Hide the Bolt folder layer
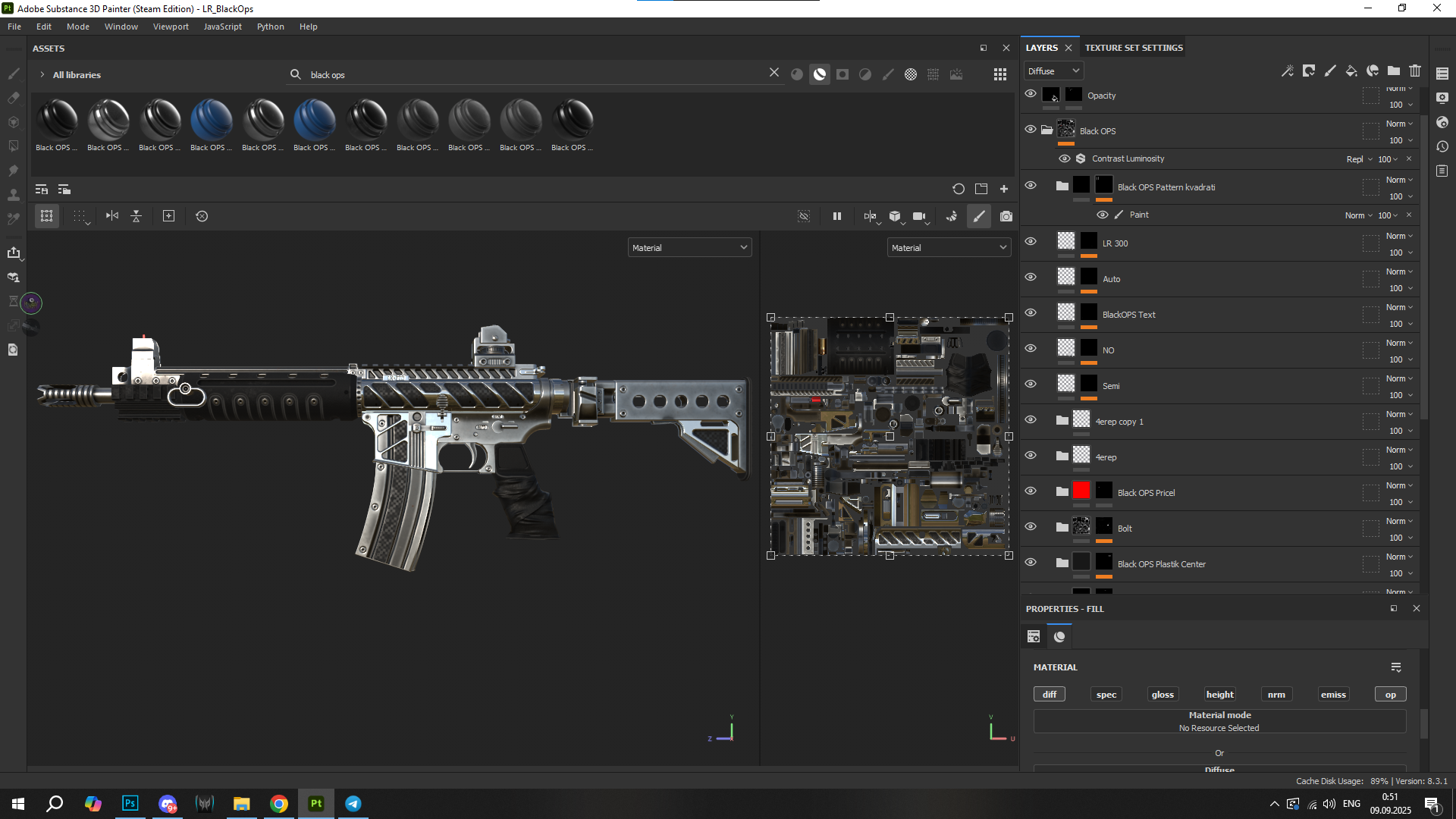The height and width of the screenshot is (819, 1456). pyautogui.click(x=1031, y=526)
